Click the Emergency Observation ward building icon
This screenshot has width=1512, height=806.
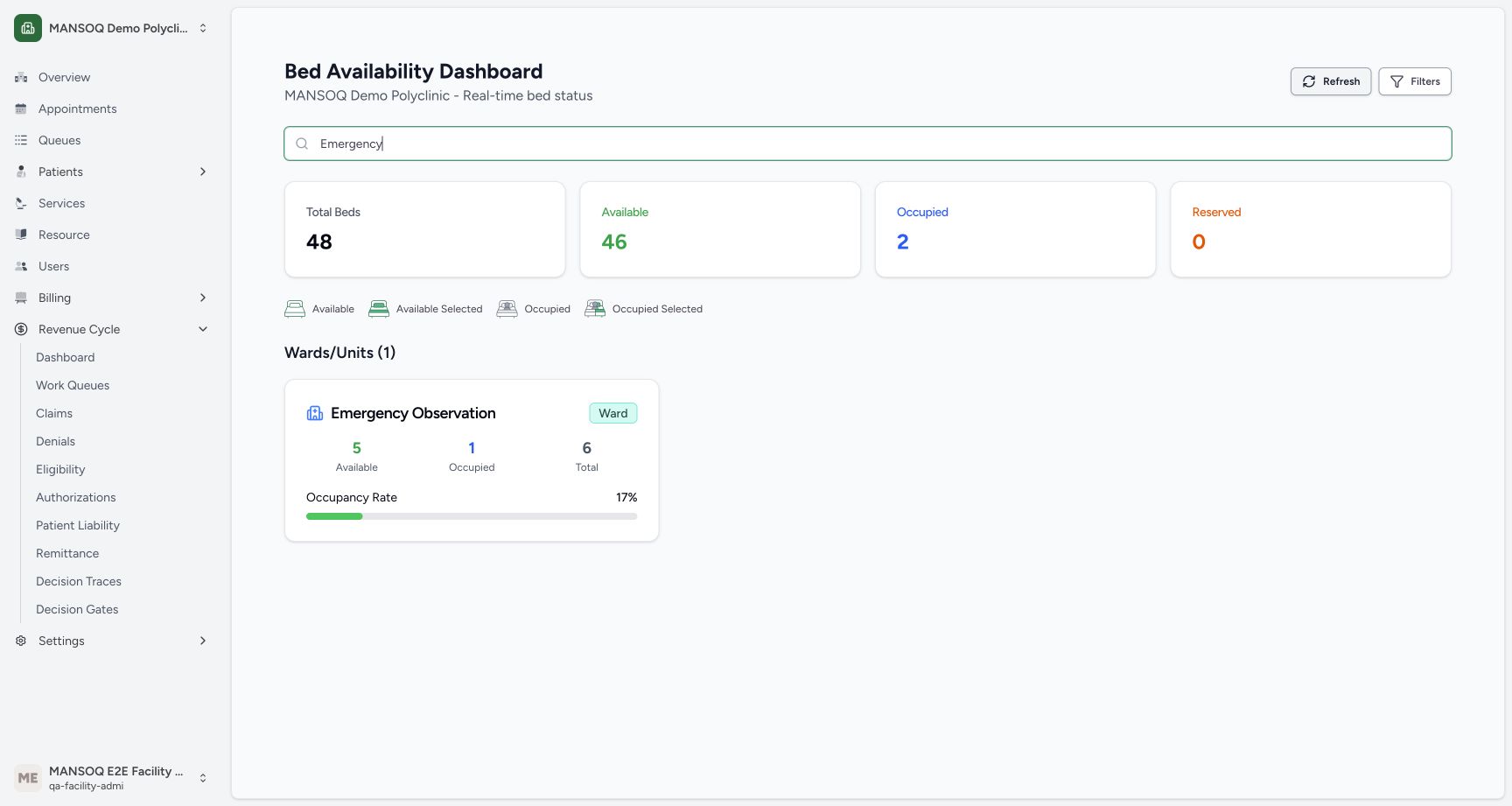coord(315,413)
